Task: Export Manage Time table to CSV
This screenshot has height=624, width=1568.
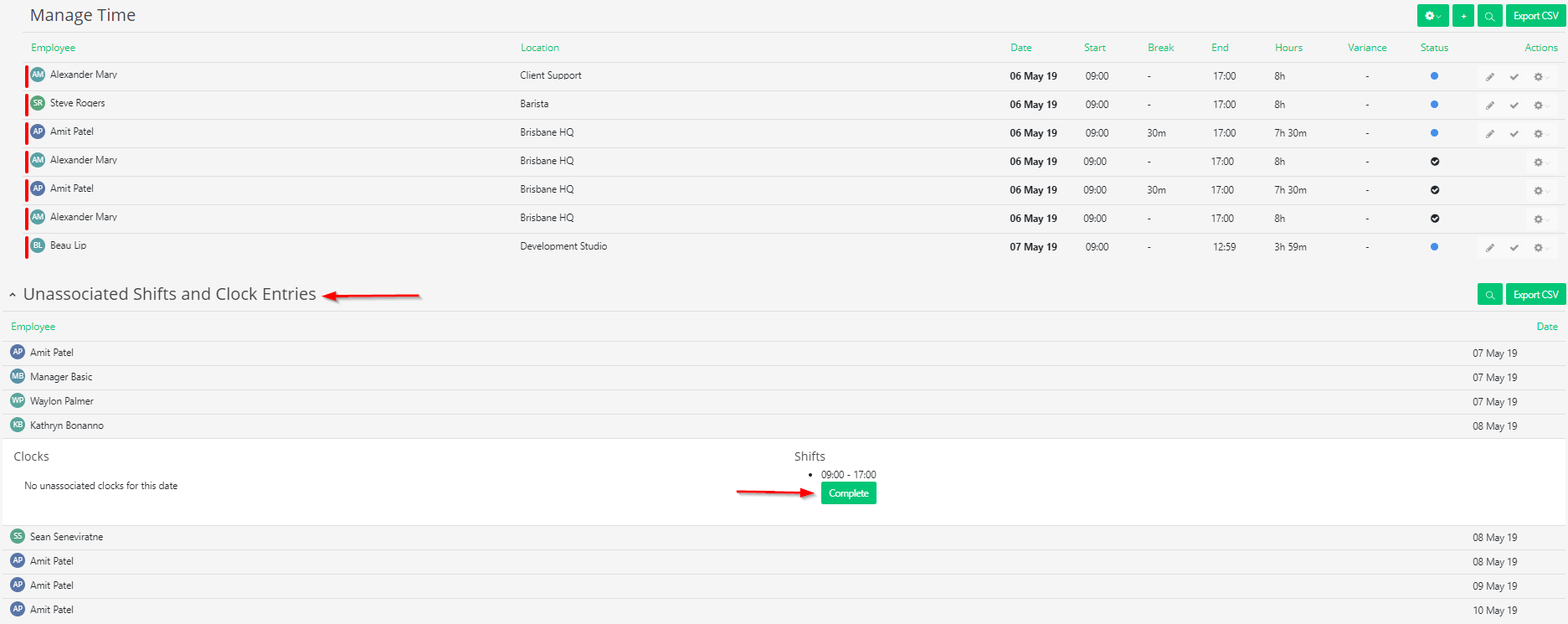Action: (x=1535, y=16)
